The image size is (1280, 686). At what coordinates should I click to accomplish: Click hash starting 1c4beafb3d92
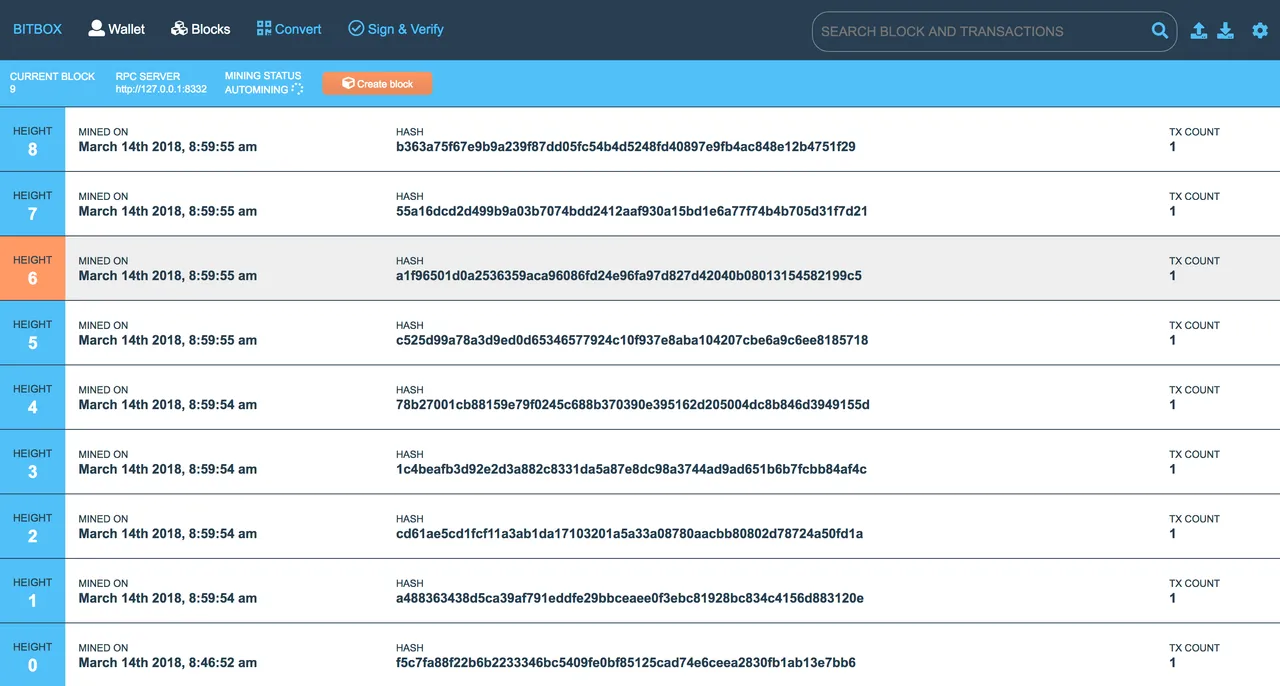click(631, 469)
